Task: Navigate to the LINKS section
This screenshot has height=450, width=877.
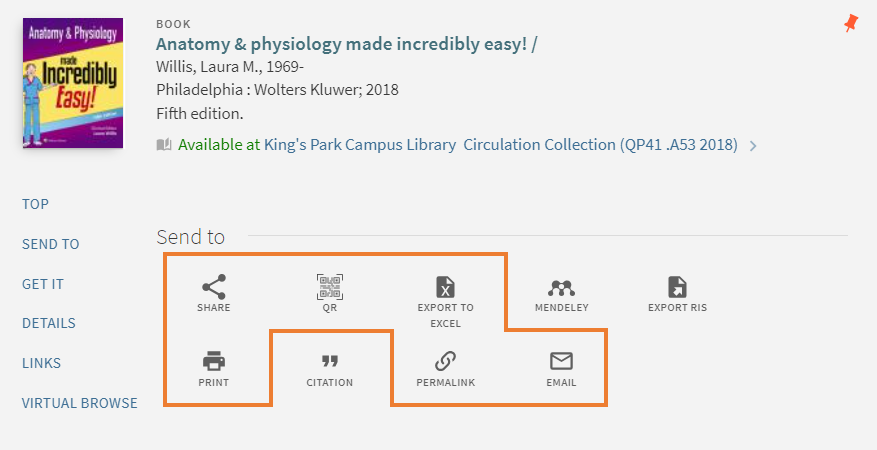Action: pos(41,363)
